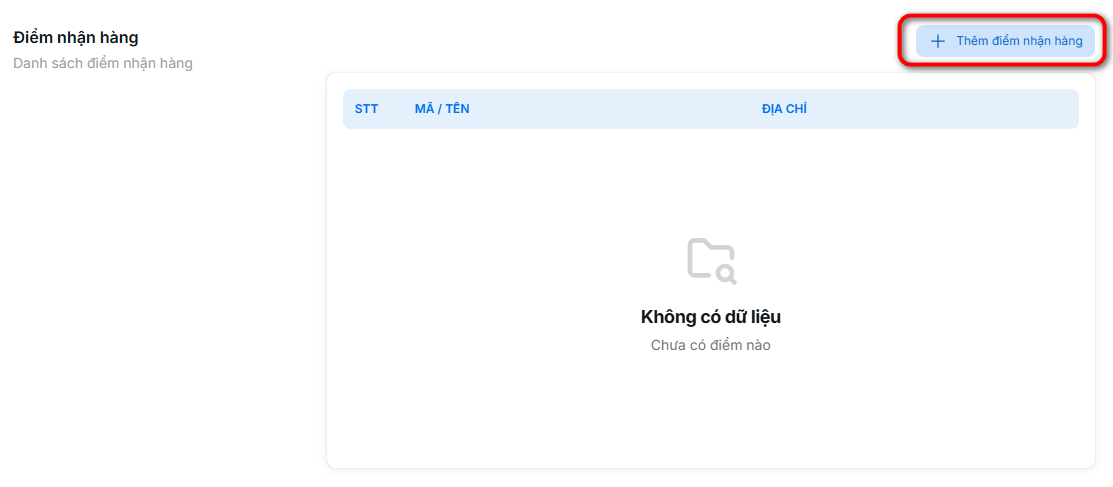Click the Danh sách điểm nhận hàng subtitle
1113x487 pixels.
(x=103, y=63)
